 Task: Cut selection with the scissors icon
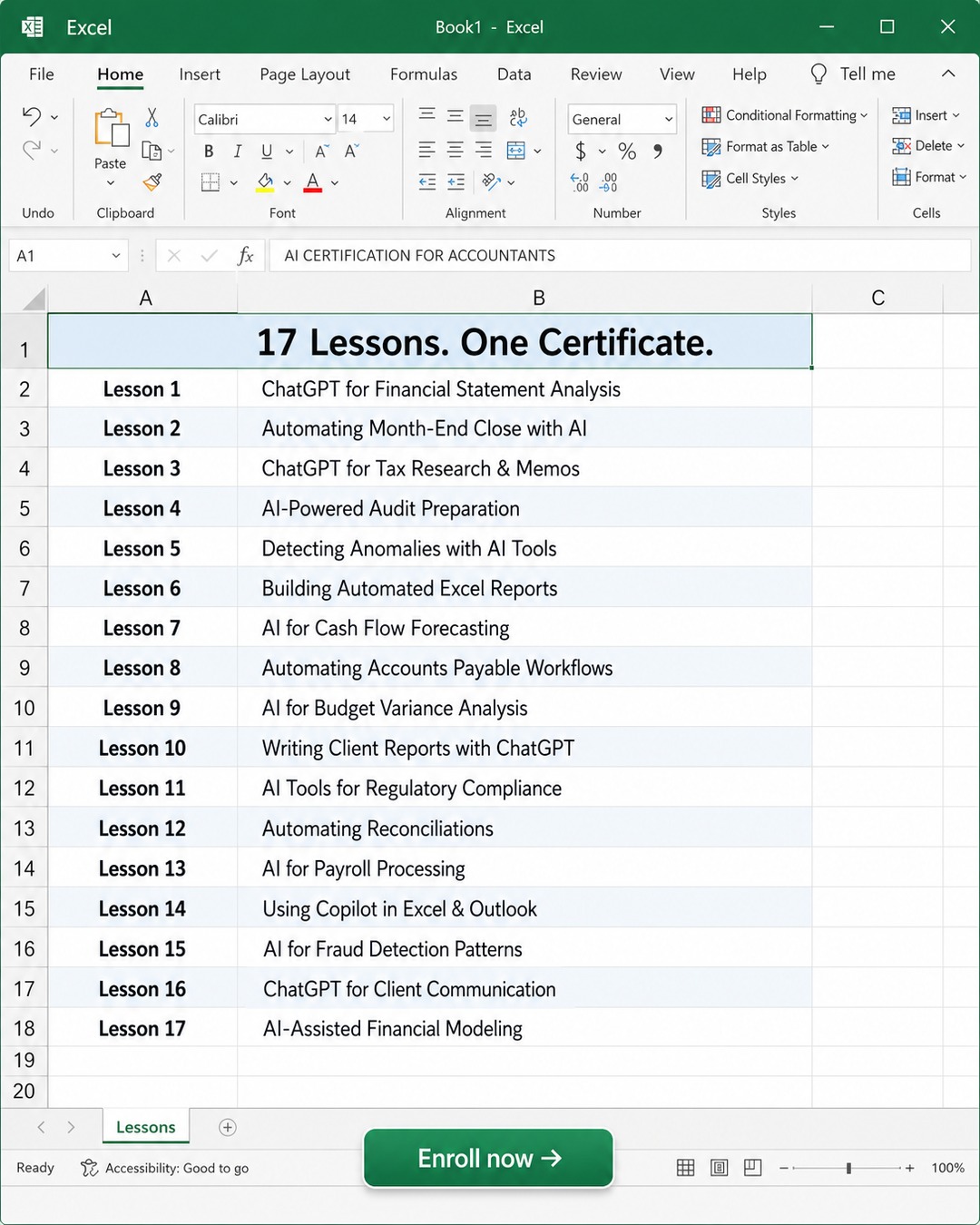coord(152,117)
